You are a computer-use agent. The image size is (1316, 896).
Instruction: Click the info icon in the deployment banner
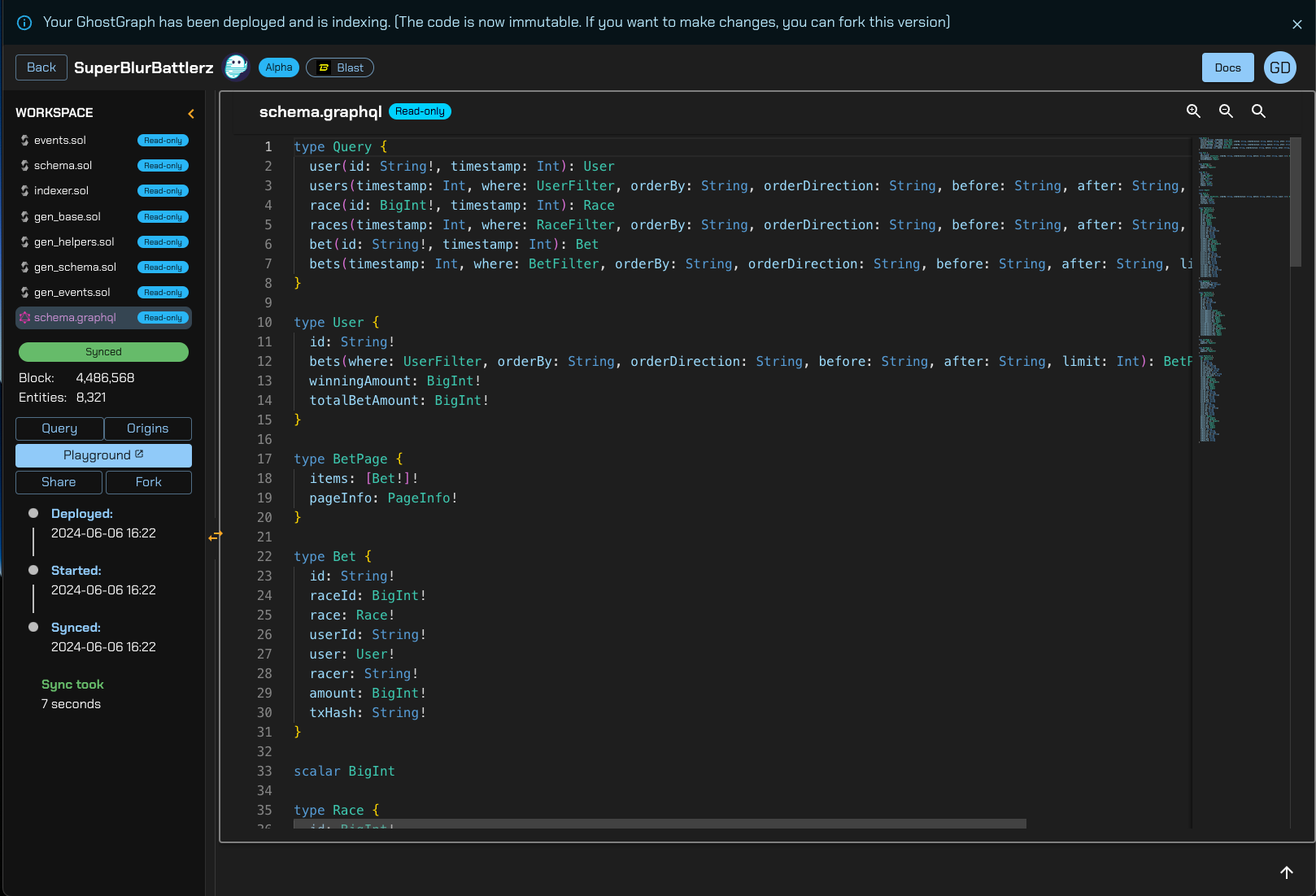click(24, 22)
